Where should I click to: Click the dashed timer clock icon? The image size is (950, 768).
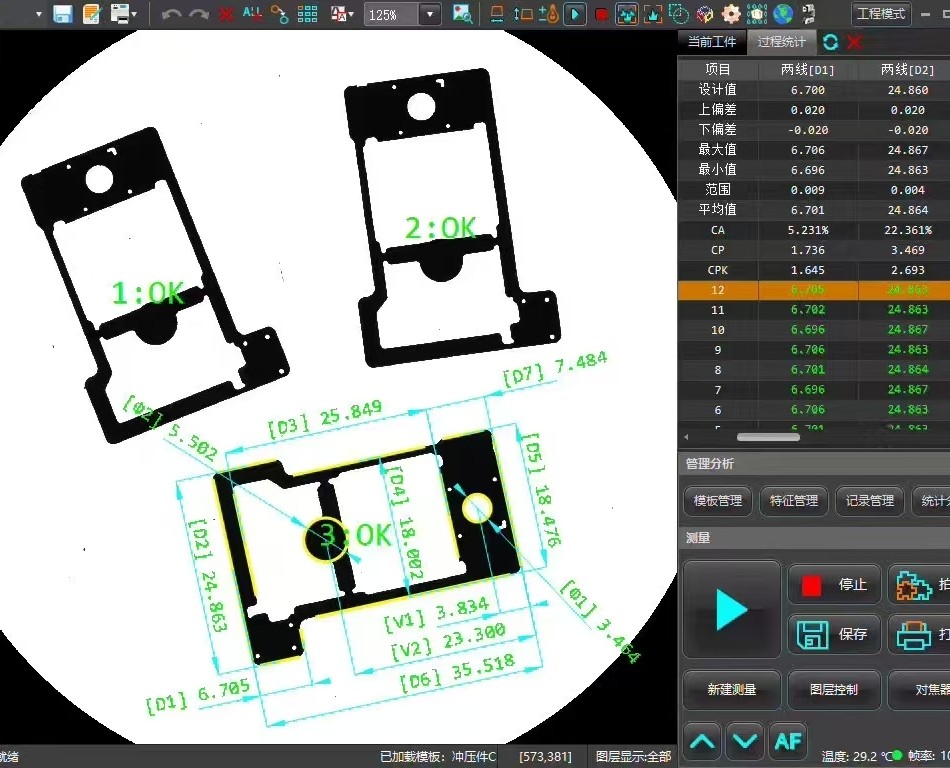[679, 14]
